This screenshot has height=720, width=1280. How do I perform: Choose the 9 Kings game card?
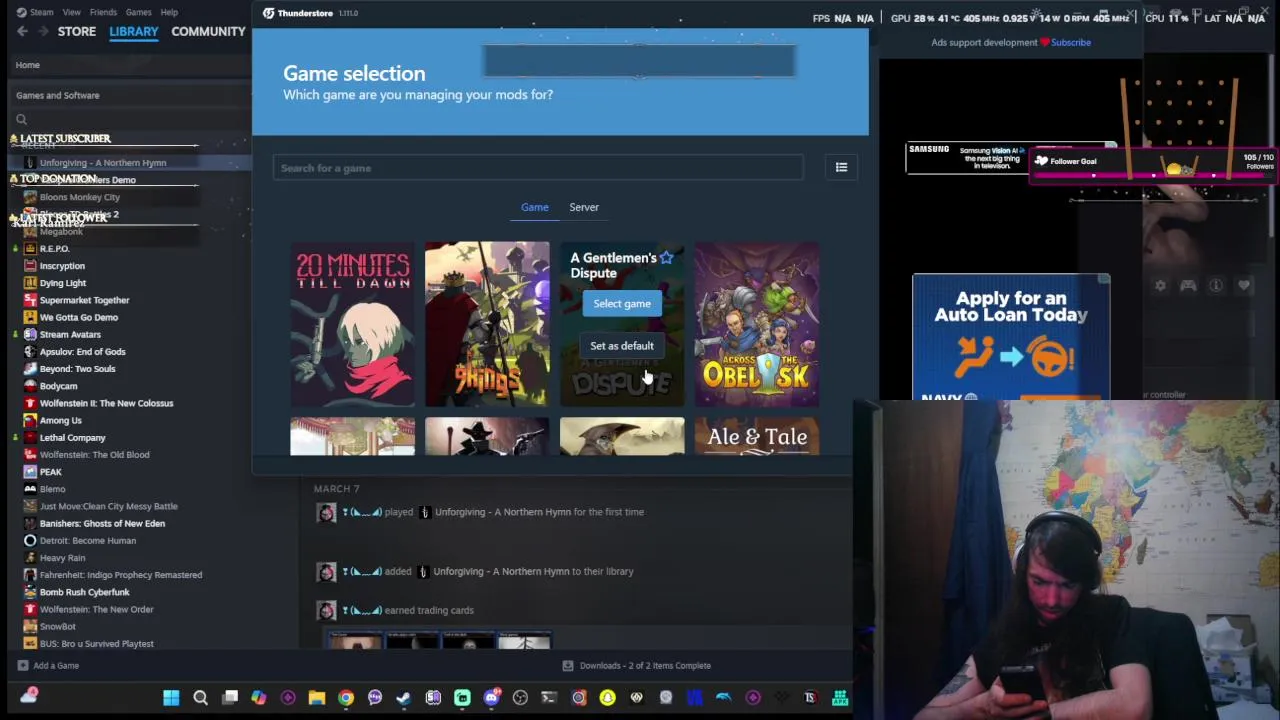coord(487,324)
